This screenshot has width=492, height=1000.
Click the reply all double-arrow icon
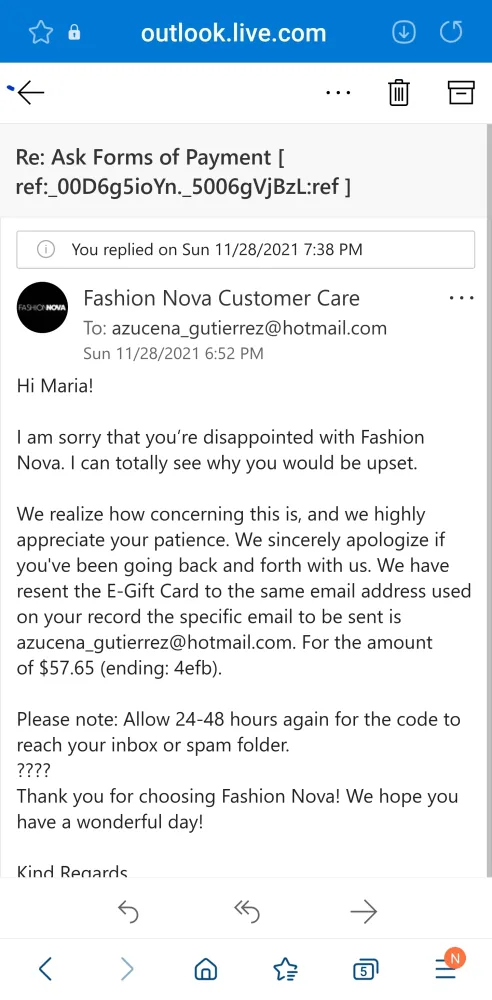246,913
